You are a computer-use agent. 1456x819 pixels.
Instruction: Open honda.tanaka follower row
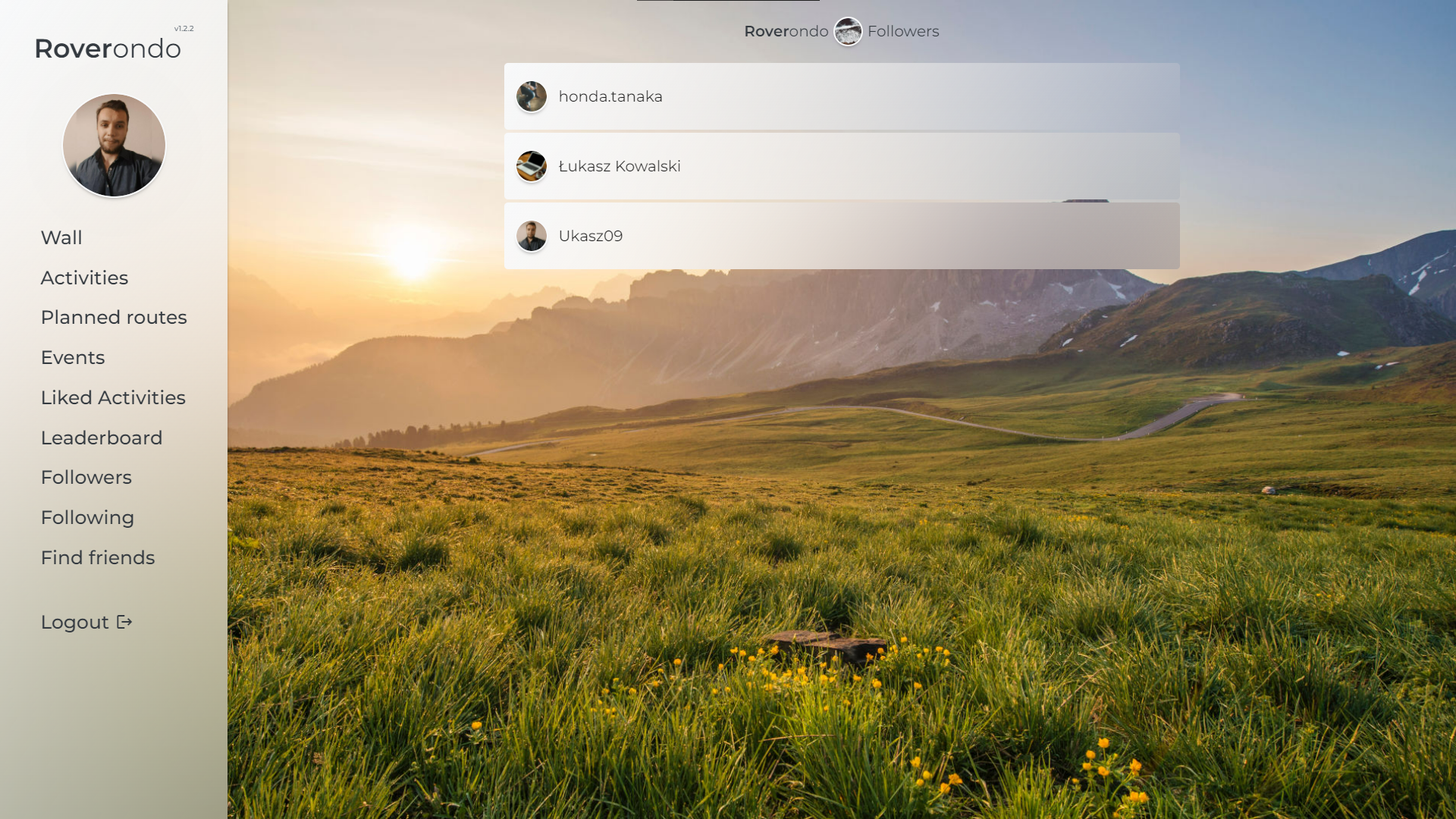842,96
